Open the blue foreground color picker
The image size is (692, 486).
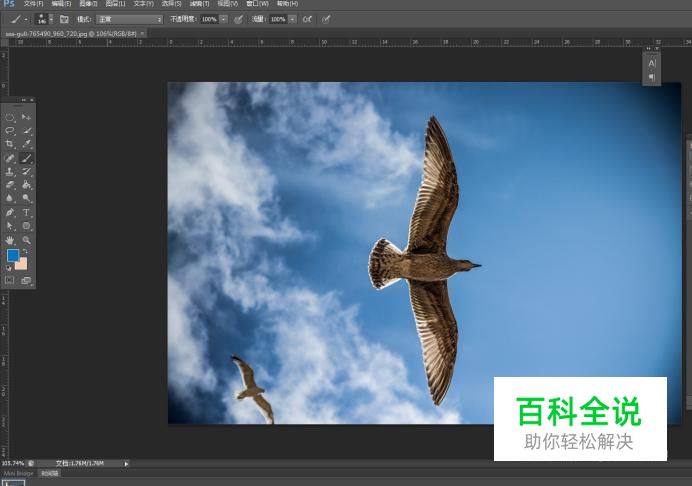pos(13,255)
